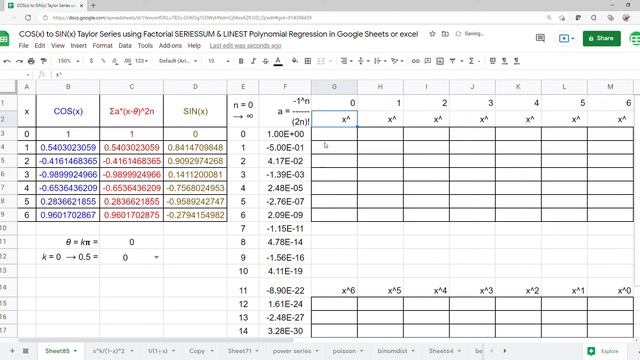Click the browser address bar
This screenshot has height=360, width=640.
[x=286, y=18]
